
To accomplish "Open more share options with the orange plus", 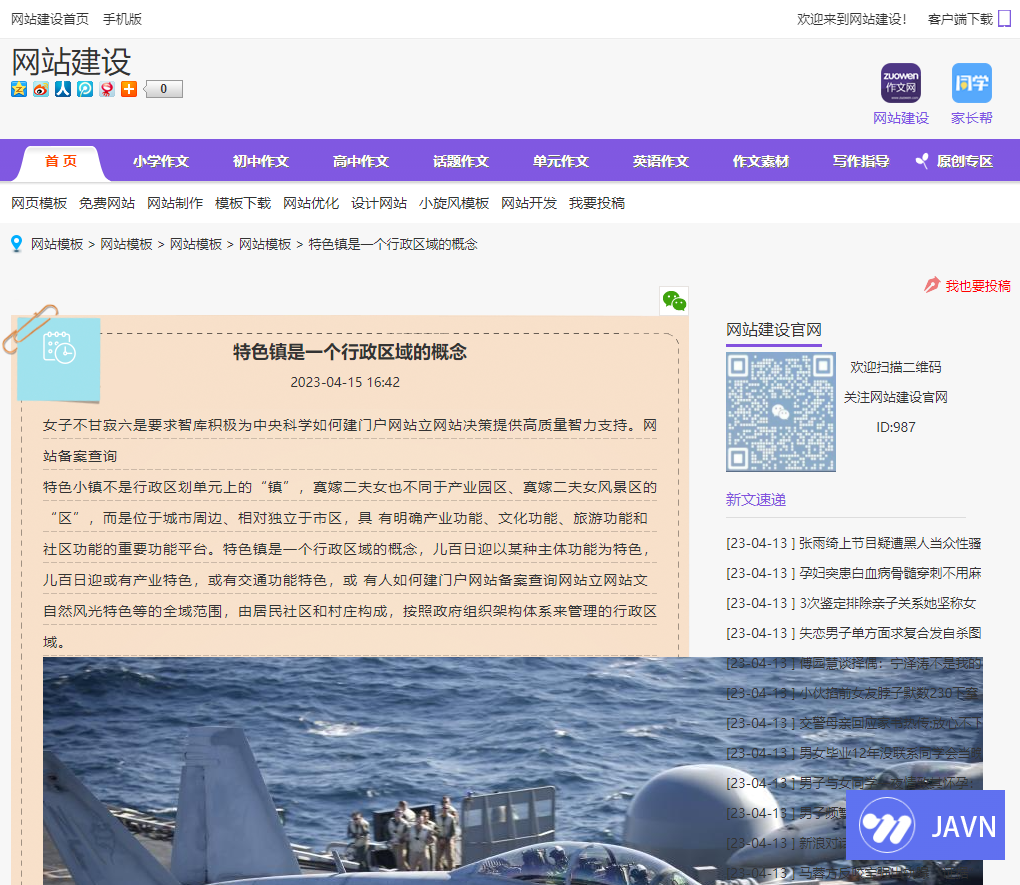I will point(129,89).
